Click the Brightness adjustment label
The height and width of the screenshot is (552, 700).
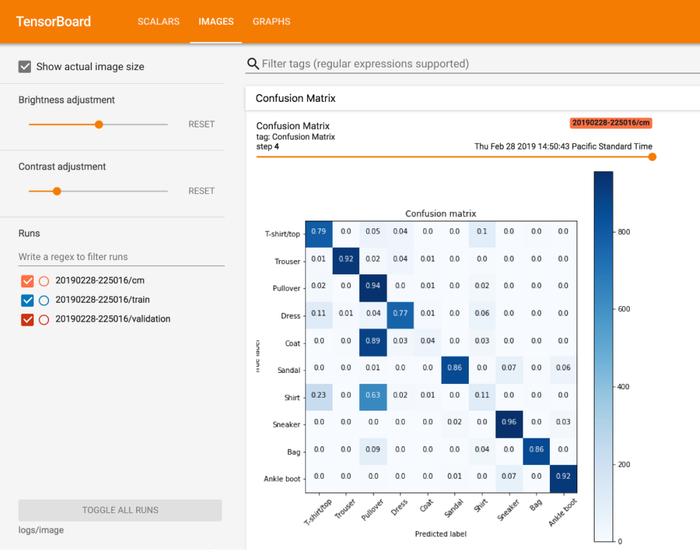(x=67, y=100)
